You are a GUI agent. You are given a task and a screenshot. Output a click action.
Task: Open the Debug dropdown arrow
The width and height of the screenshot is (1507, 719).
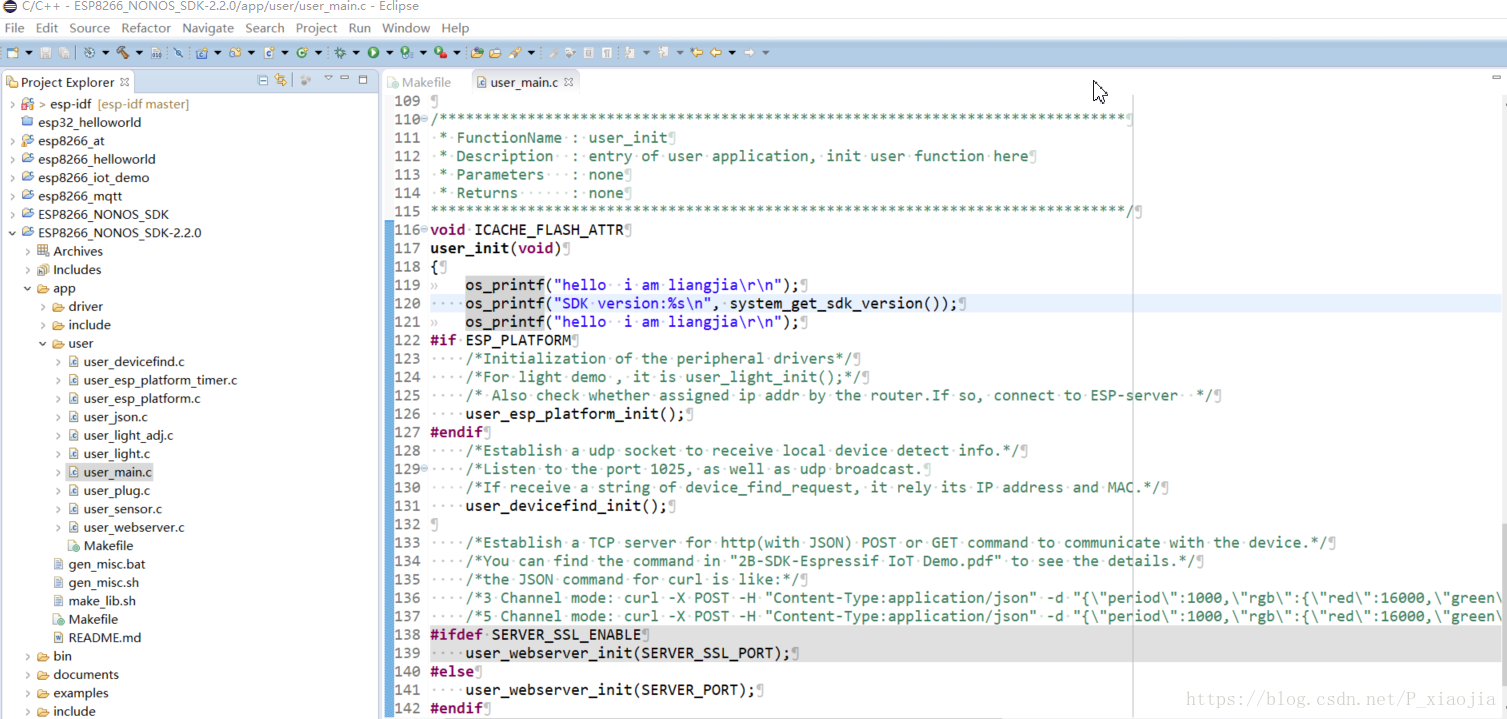pyautogui.click(x=356, y=52)
